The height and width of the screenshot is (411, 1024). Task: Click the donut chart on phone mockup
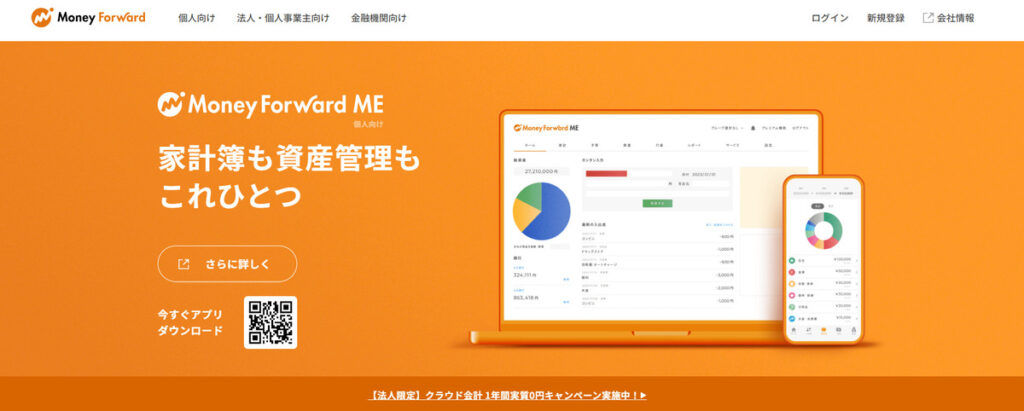click(x=824, y=231)
